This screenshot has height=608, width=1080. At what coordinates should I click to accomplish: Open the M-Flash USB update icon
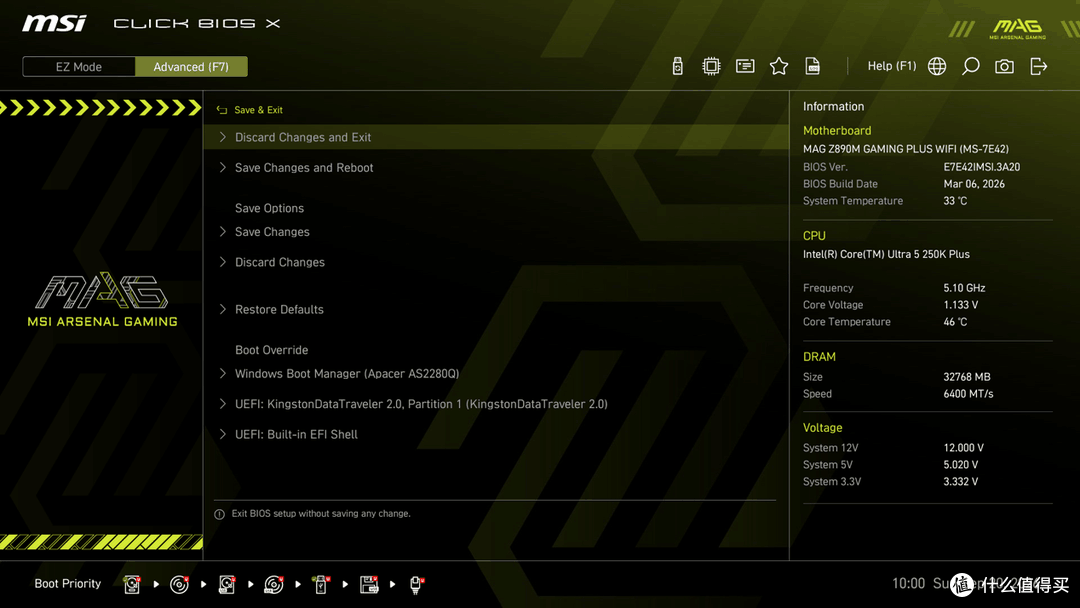pyautogui.click(x=678, y=66)
